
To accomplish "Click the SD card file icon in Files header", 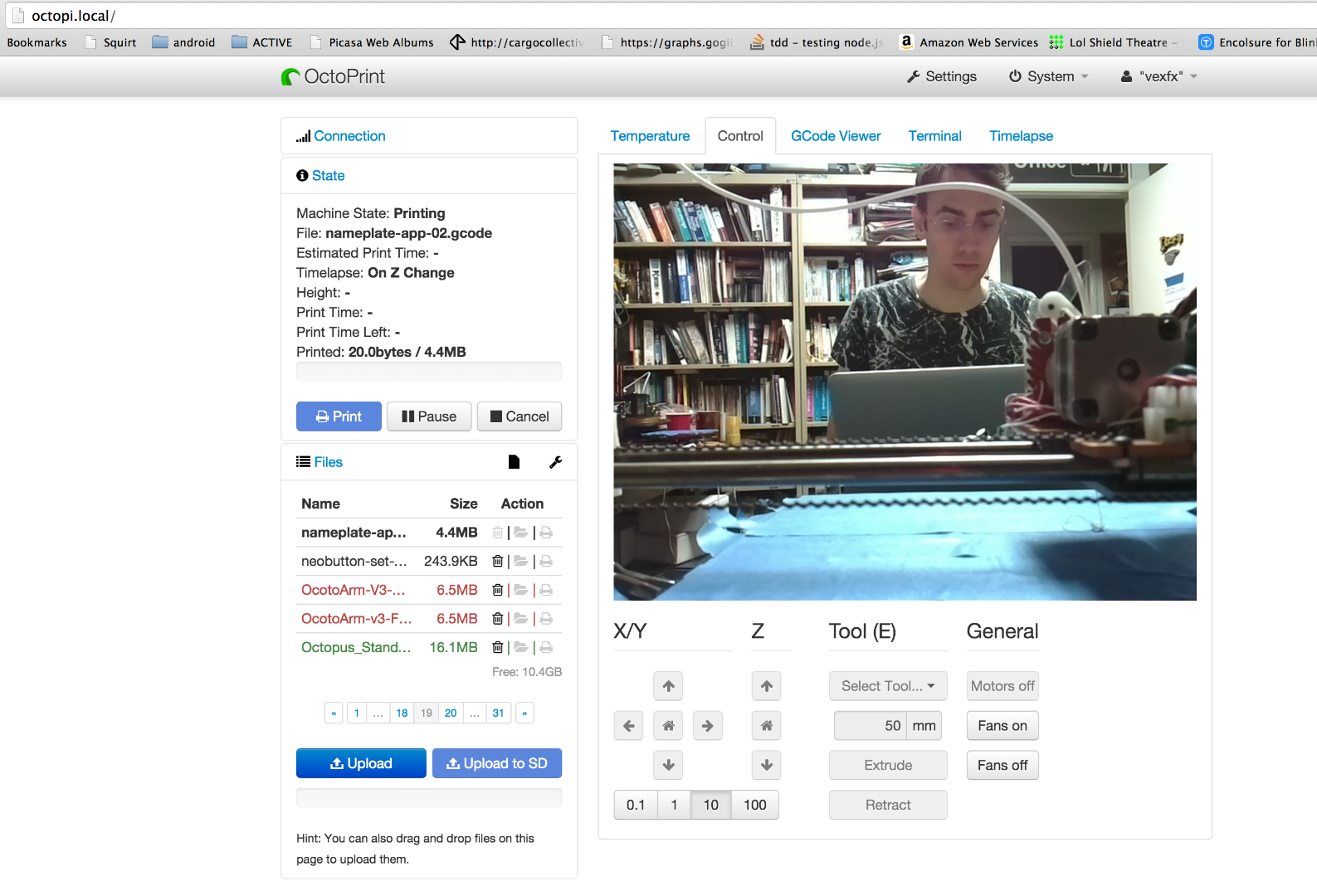I will [x=514, y=462].
